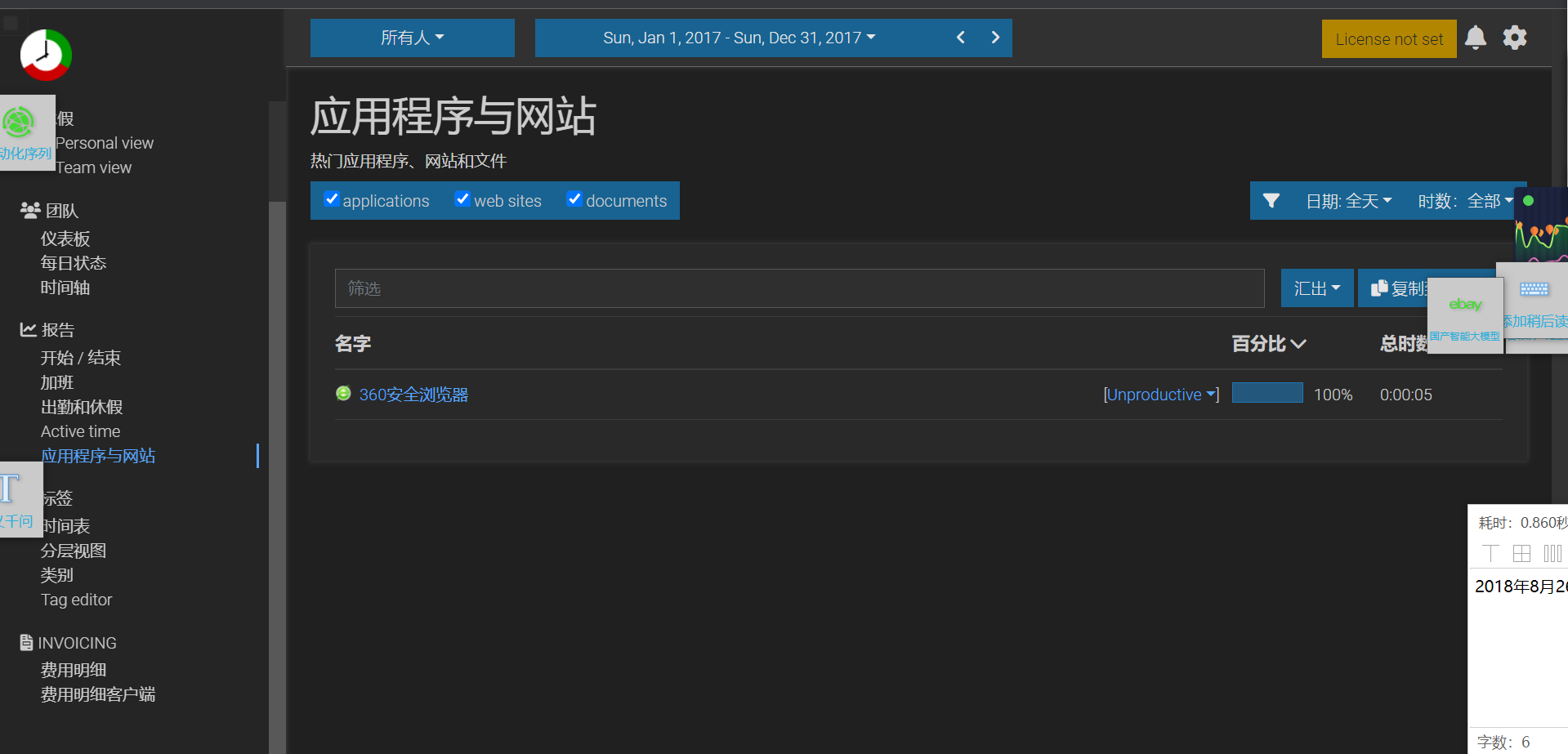The height and width of the screenshot is (754, 1568).
Task: Open the 时间轴 sidebar item
Action: pos(65,288)
